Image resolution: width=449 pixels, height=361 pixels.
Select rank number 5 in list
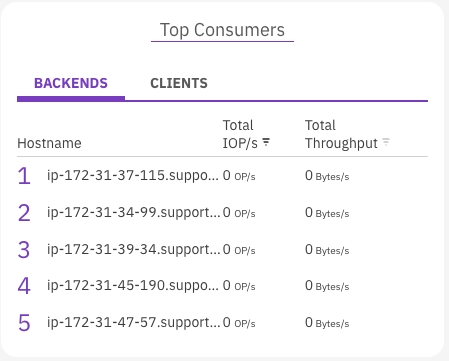[24, 323]
